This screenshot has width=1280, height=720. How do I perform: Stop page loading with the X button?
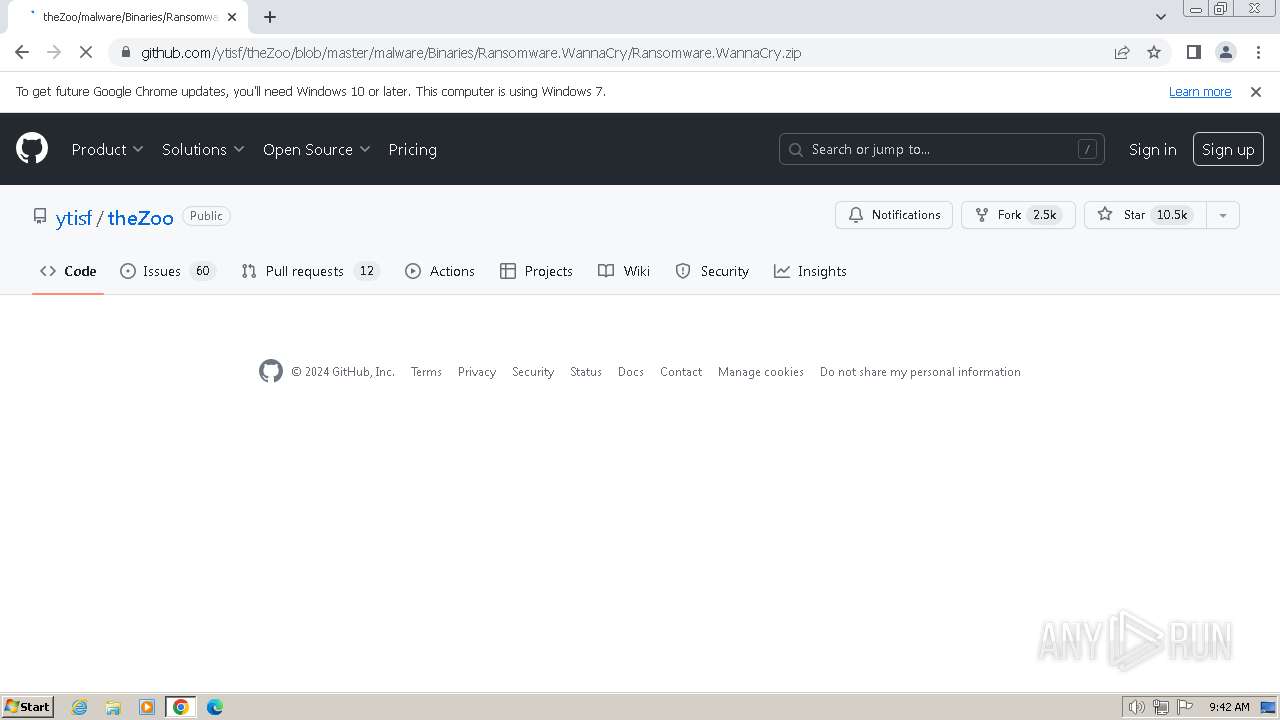click(86, 52)
